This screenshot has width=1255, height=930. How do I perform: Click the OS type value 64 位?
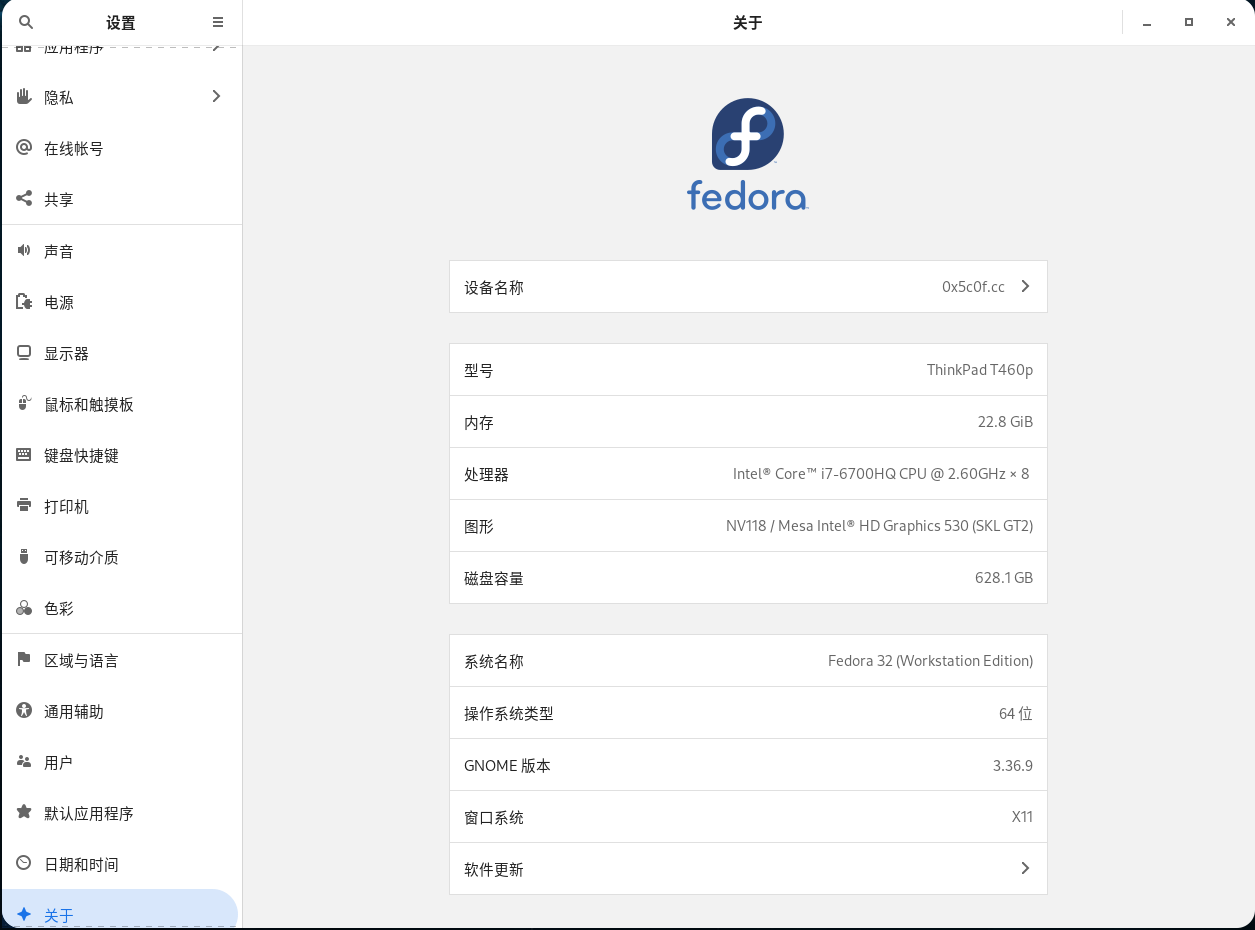1016,713
